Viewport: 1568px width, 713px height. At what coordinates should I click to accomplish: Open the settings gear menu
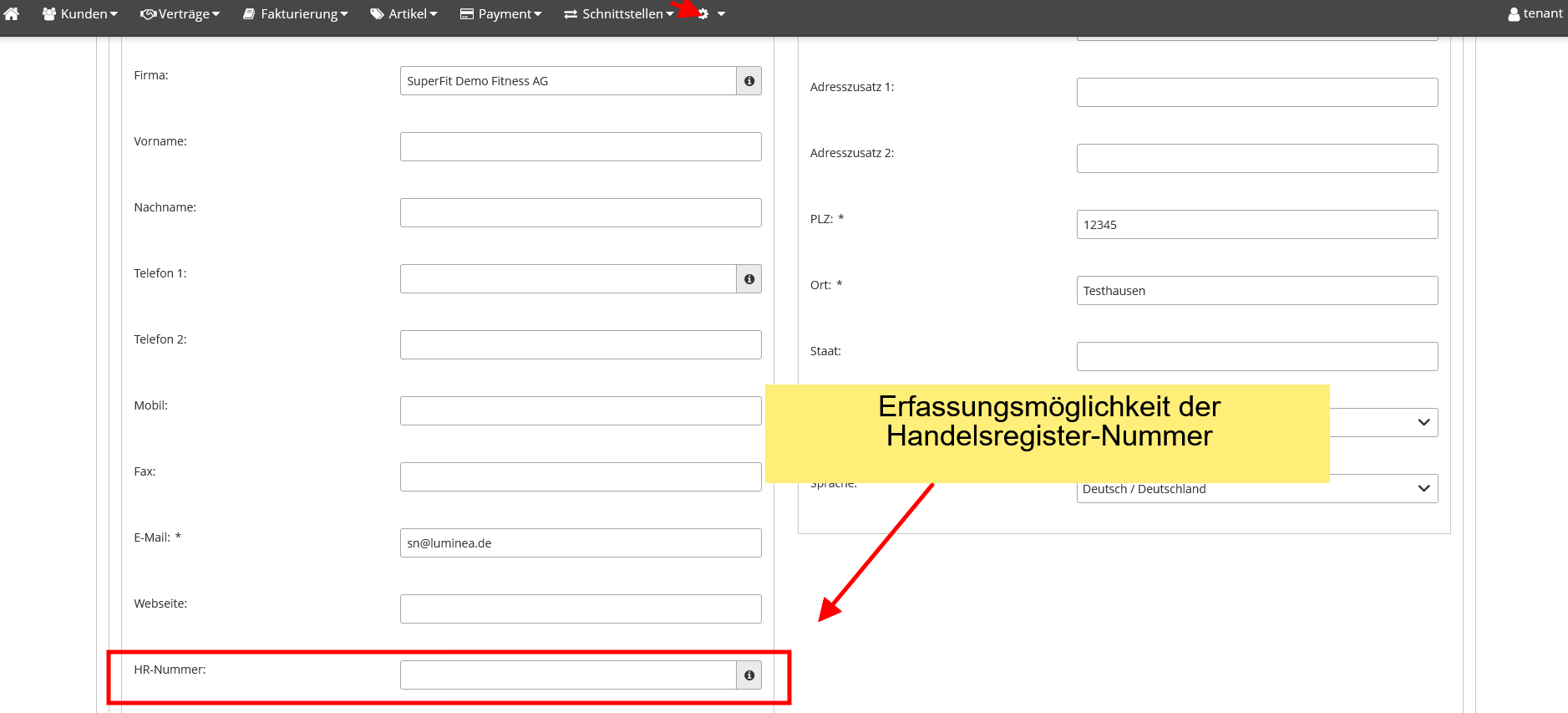[710, 14]
